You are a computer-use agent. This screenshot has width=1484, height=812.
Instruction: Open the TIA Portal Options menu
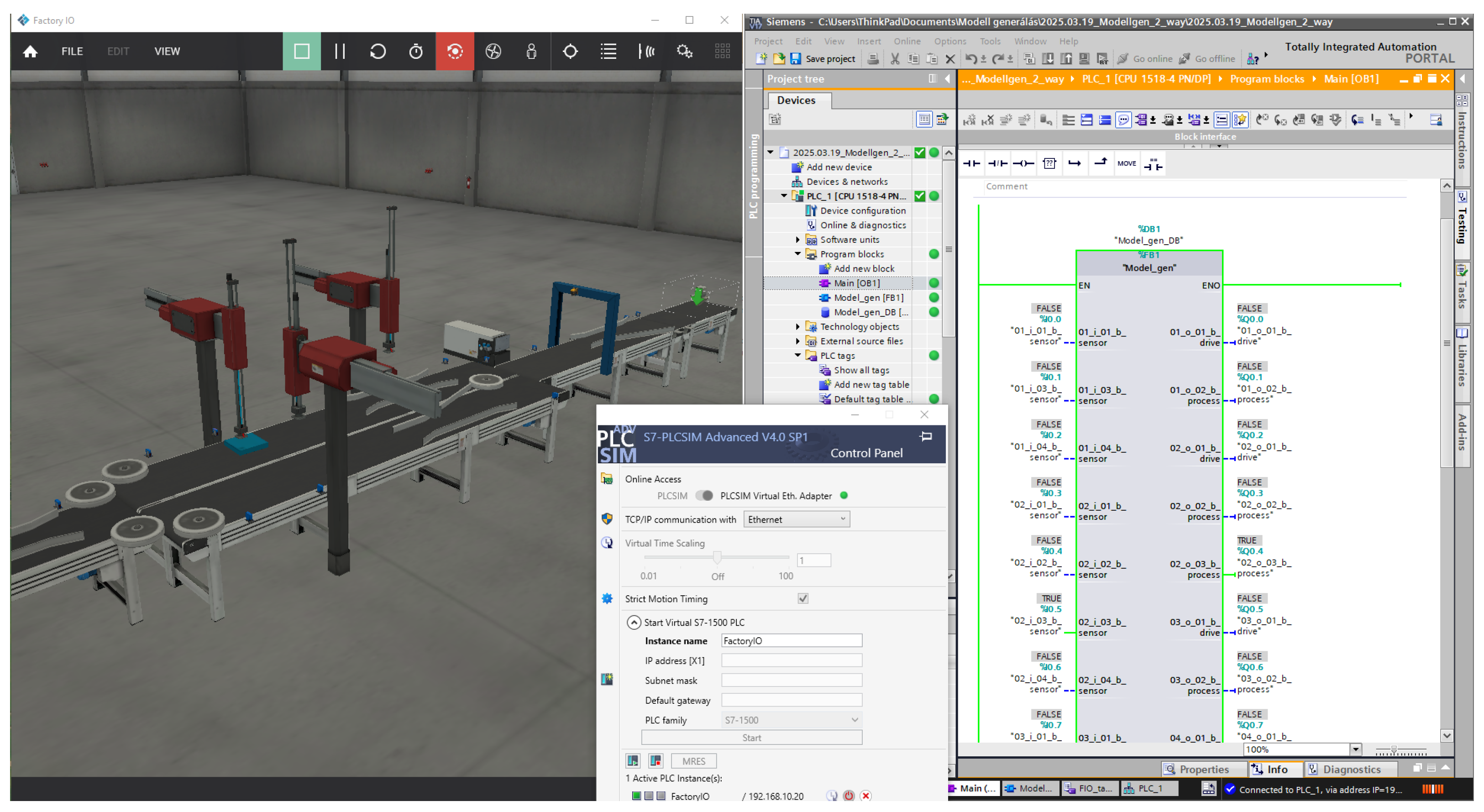tap(950, 42)
